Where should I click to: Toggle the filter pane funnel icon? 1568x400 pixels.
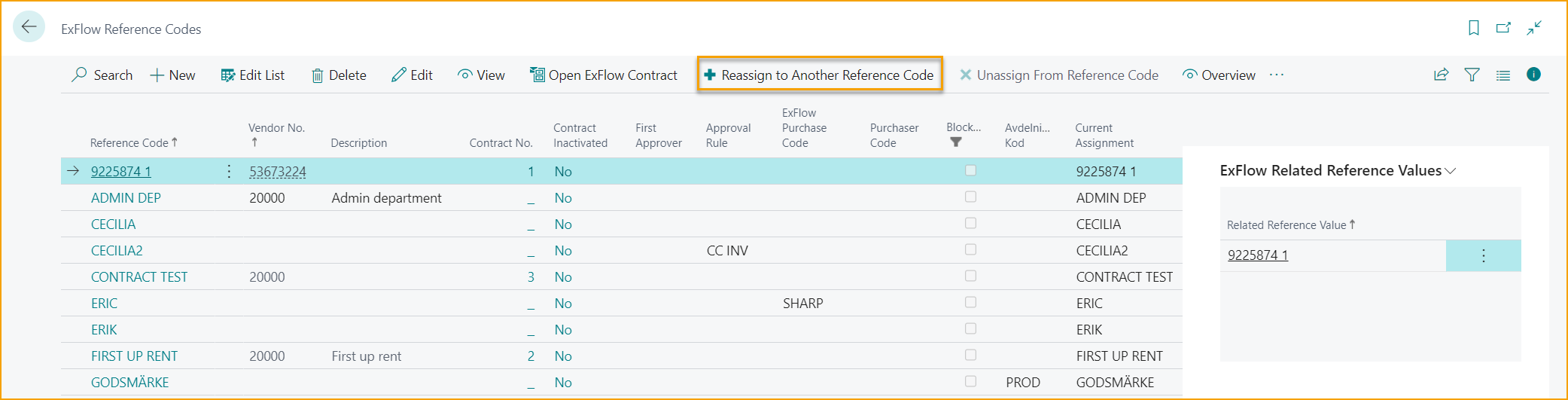[1472, 75]
